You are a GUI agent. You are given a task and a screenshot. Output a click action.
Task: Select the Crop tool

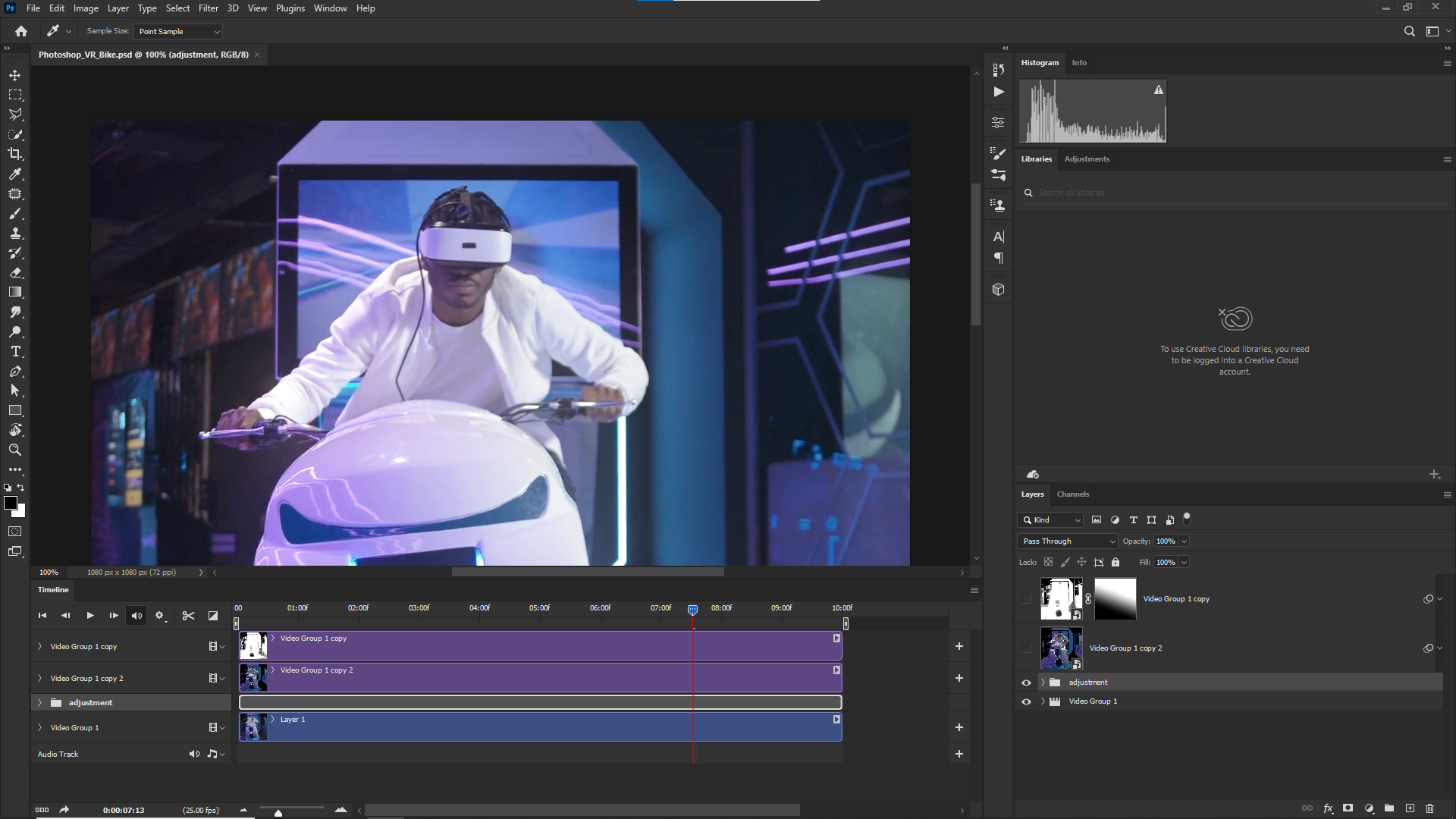(15, 154)
